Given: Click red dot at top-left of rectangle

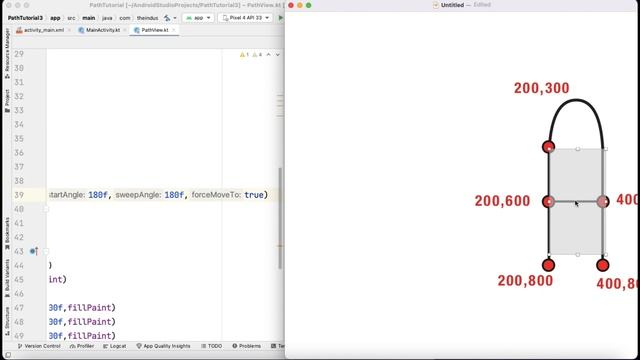Looking at the screenshot, I should [548, 147].
